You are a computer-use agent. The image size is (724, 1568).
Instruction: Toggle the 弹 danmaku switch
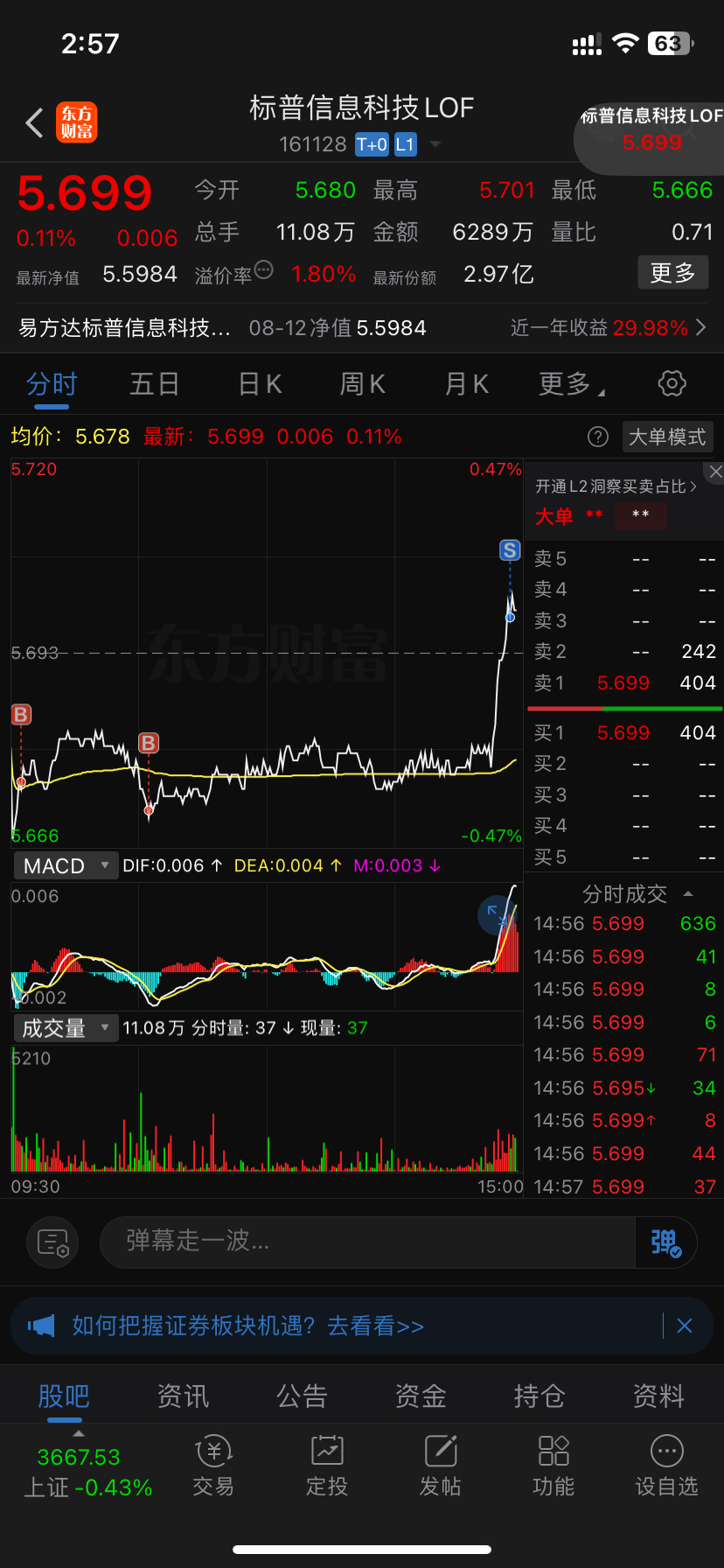click(665, 1242)
